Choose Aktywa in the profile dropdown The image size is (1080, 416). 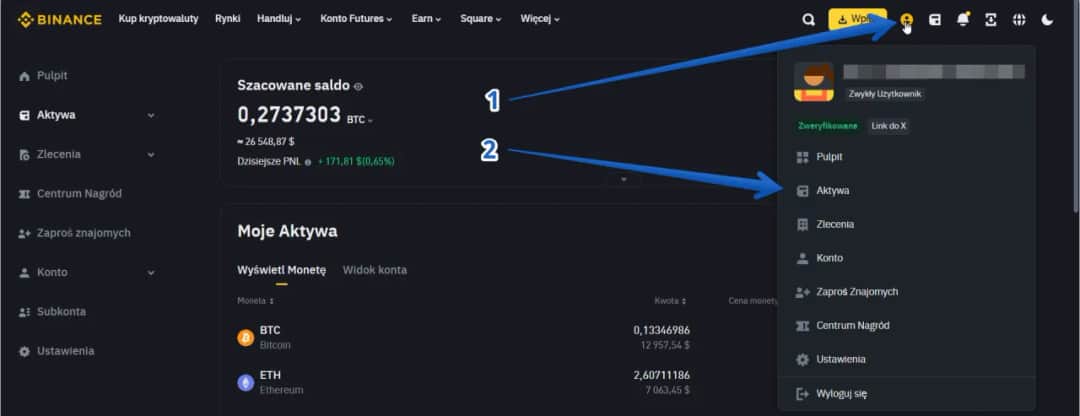(x=832, y=190)
